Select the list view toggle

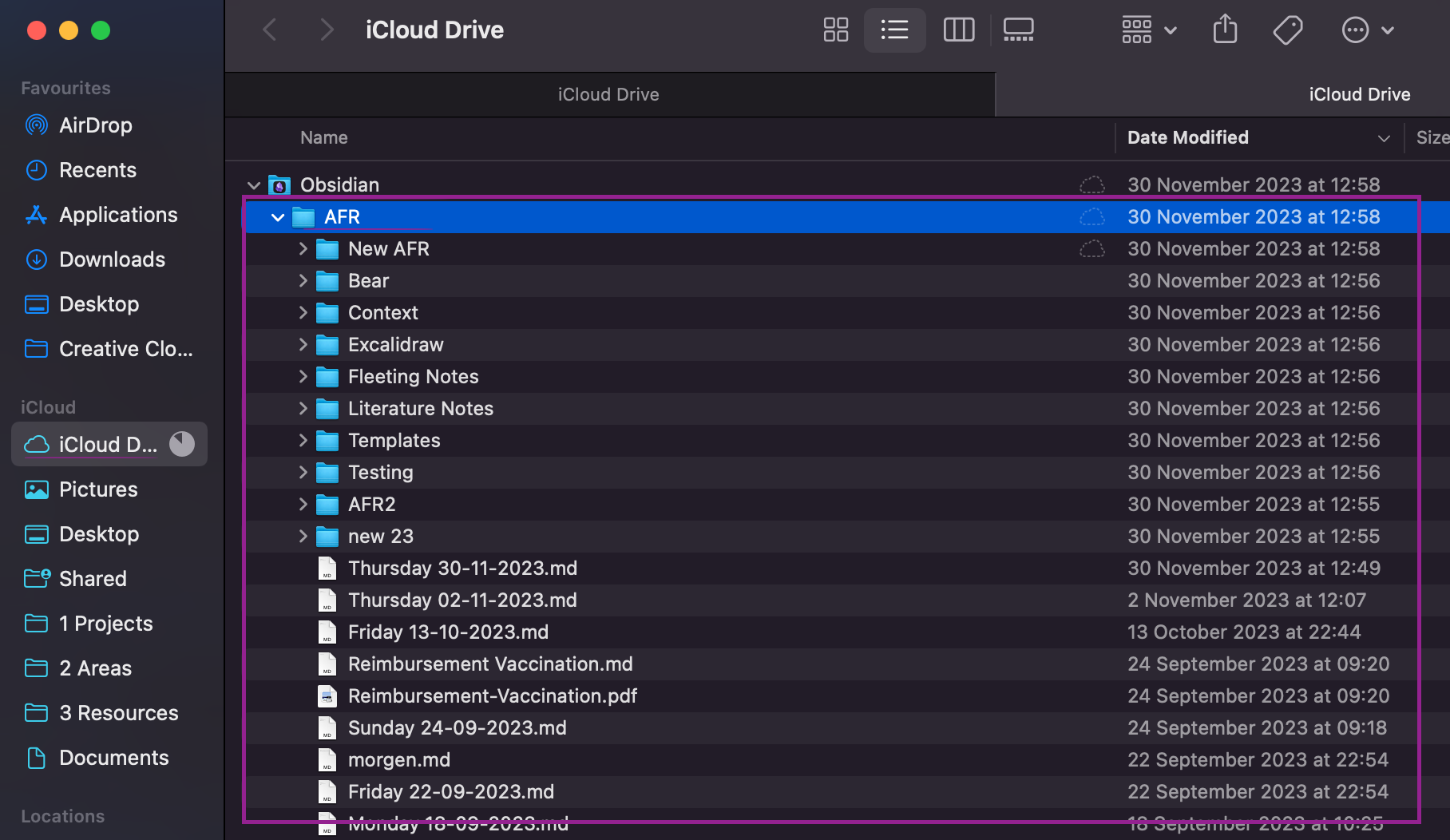894,30
